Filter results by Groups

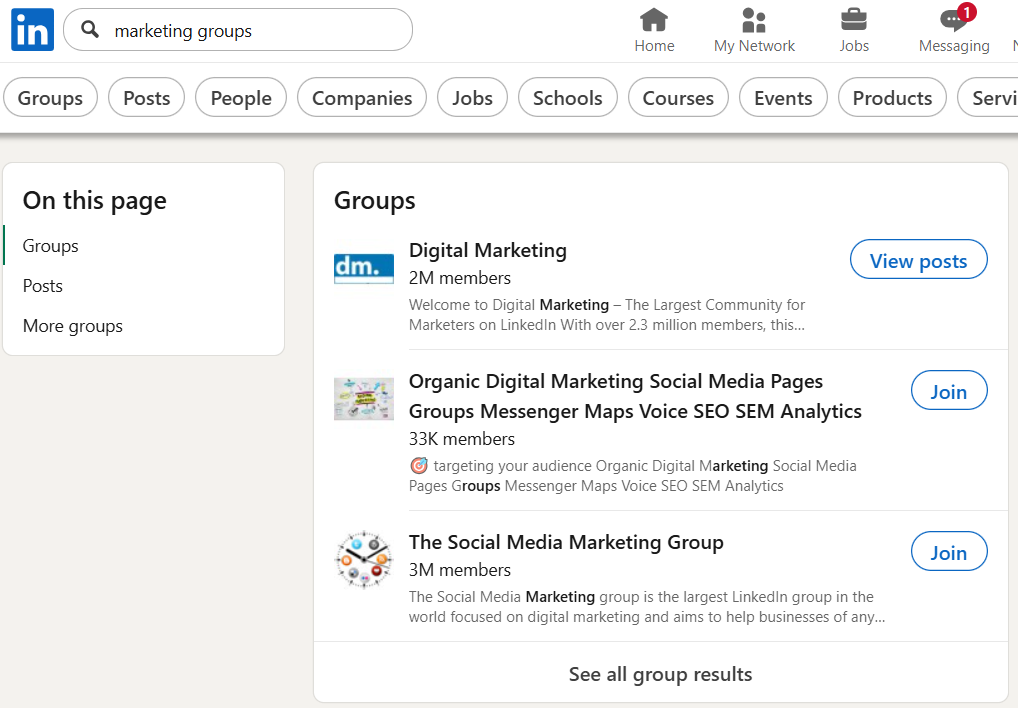click(50, 97)
